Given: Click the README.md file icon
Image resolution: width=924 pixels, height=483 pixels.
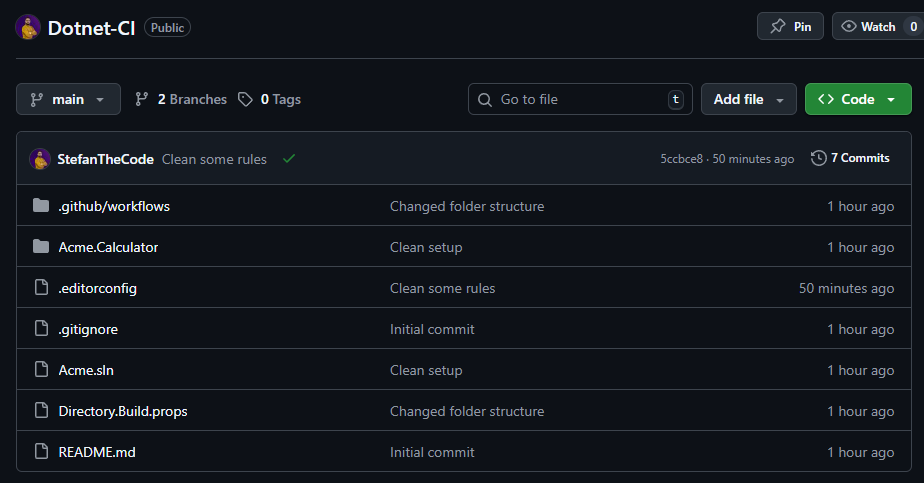Looking at the screenshot, I should (41, 452).
